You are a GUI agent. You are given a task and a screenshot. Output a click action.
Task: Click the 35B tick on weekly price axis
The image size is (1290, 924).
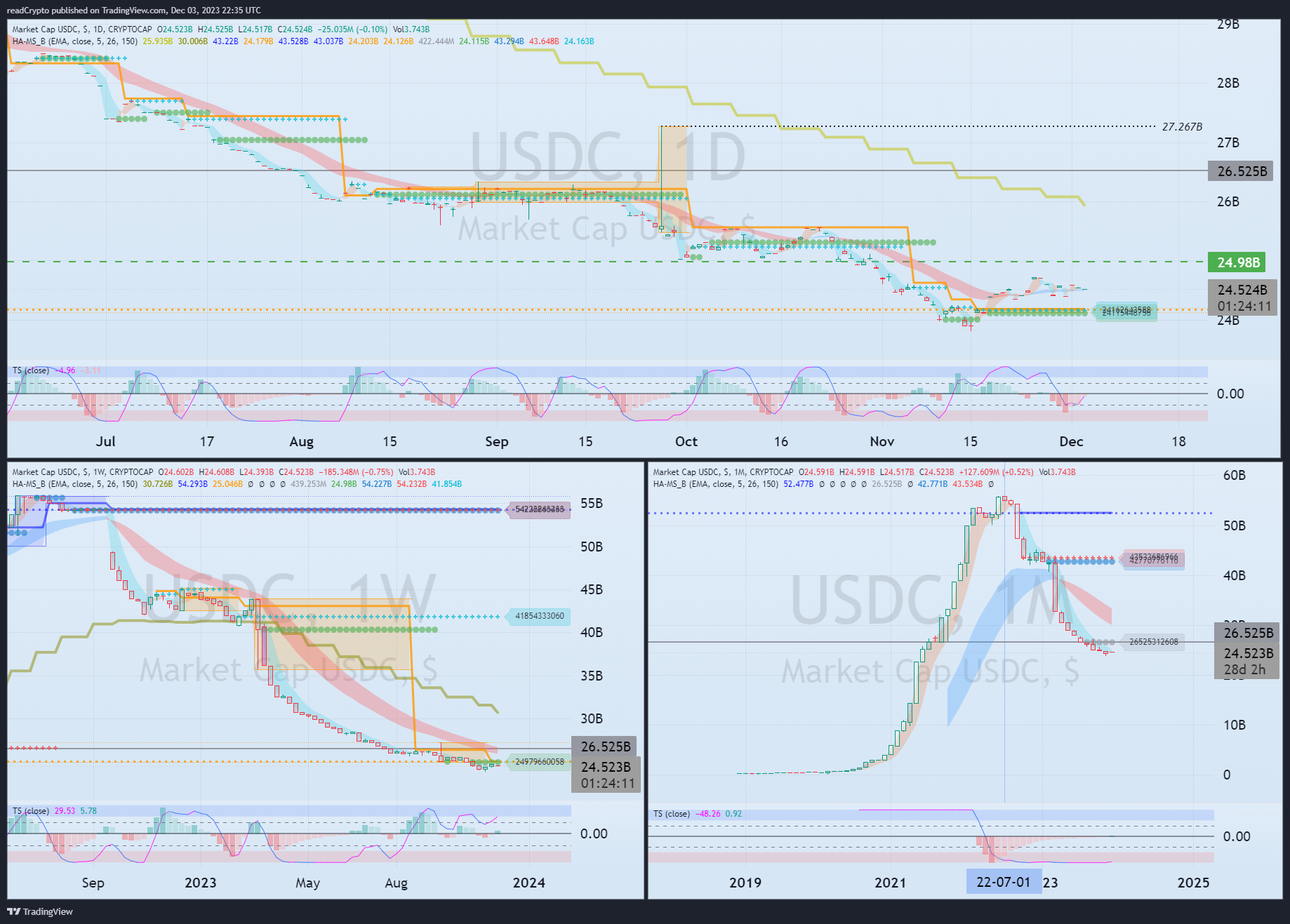tap(592, 676)
